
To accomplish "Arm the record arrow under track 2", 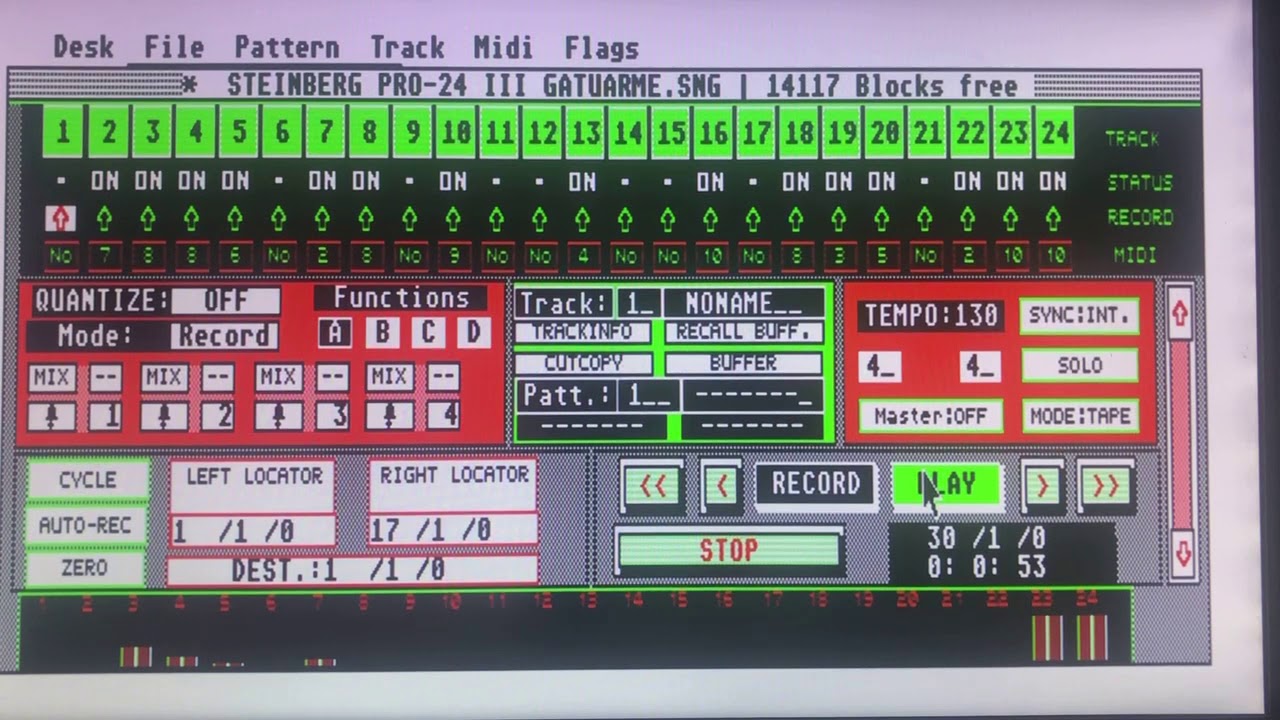I will pos(105,218).
